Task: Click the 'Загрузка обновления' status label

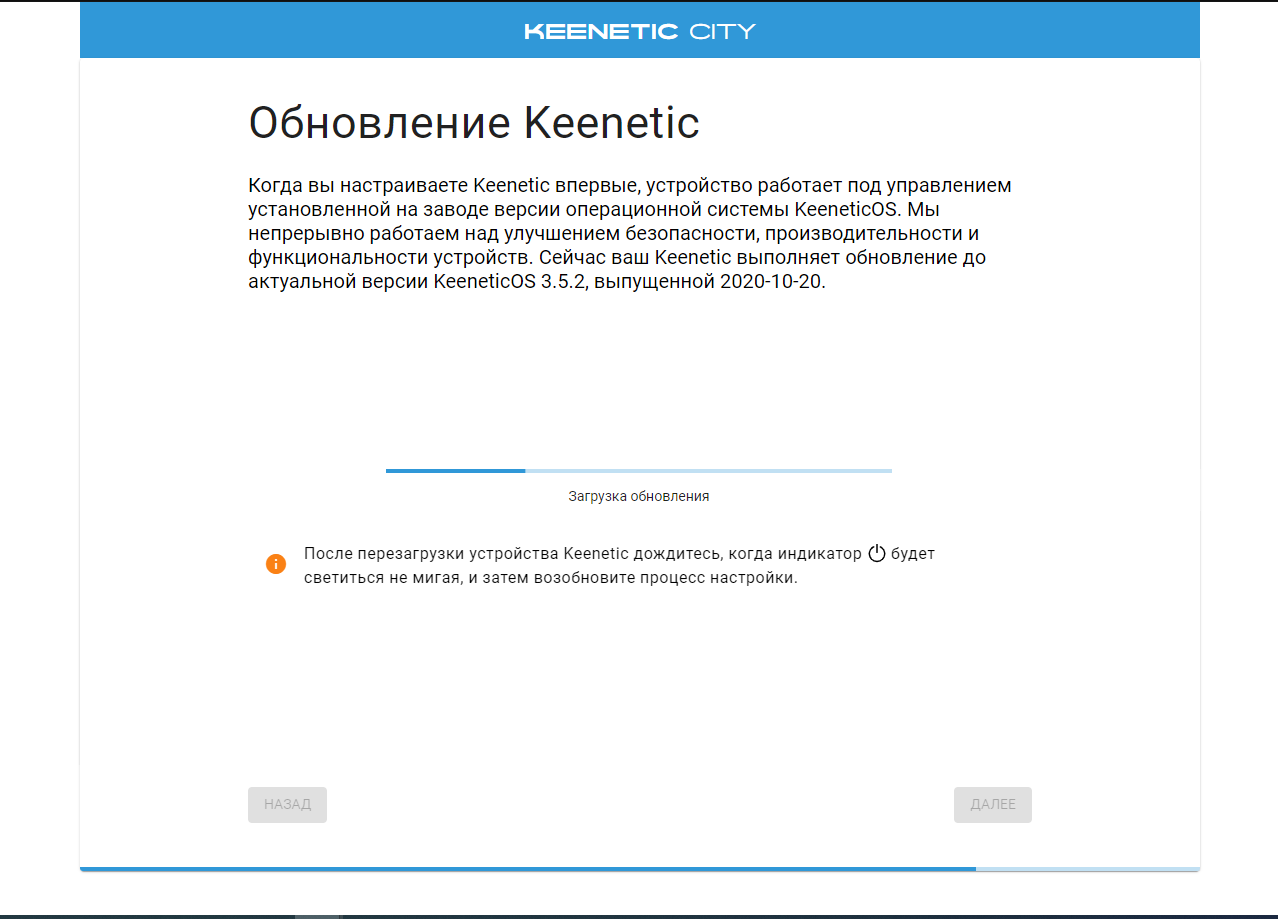Action: [x=639, y=496]
